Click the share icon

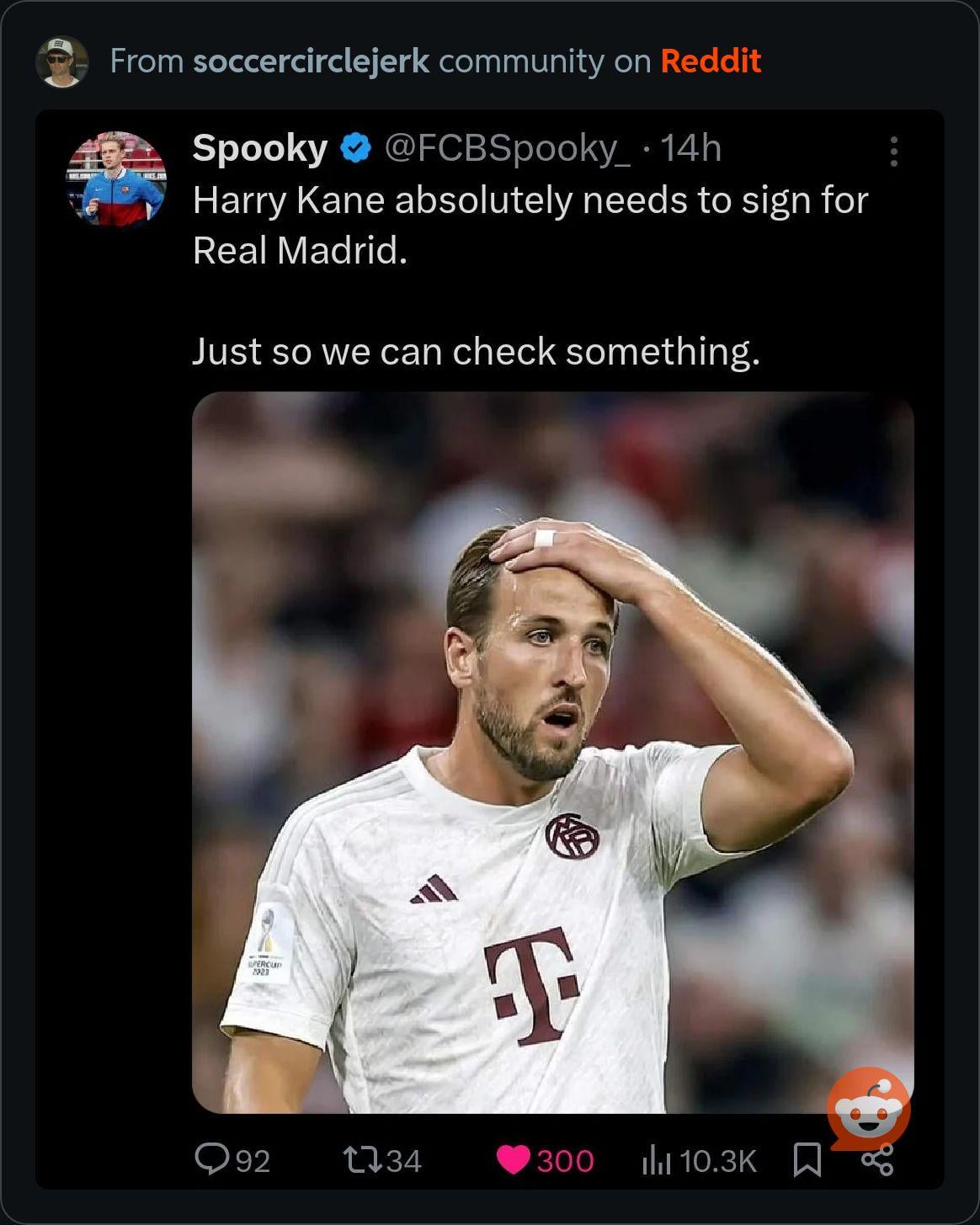pyautogui.click(x=877, y=1163)
